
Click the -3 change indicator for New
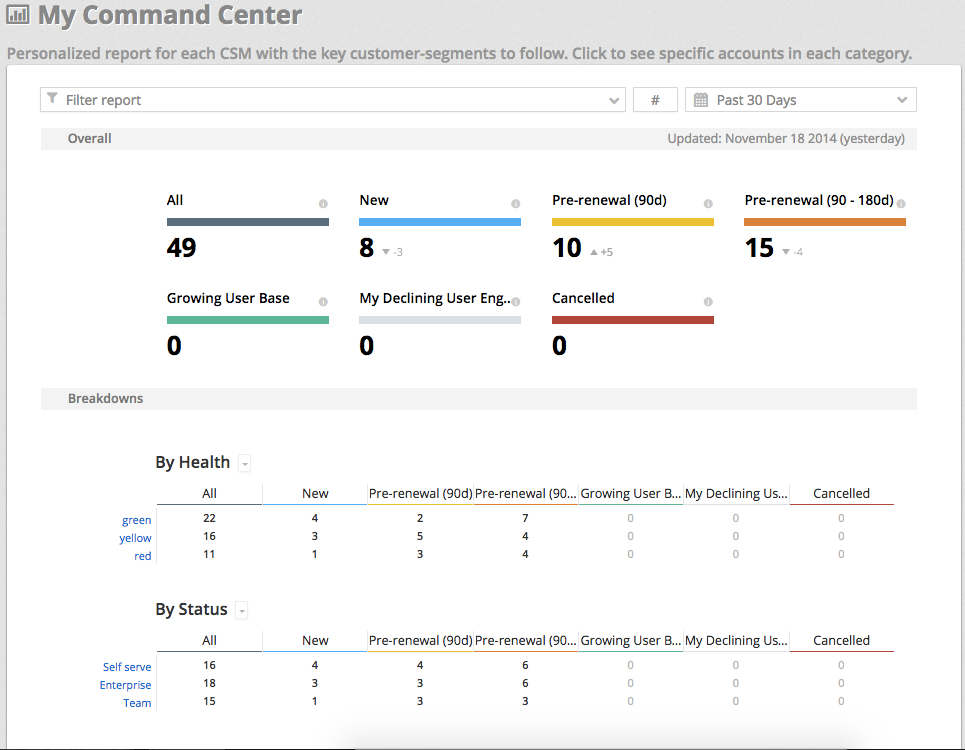[x=393, y=252]
